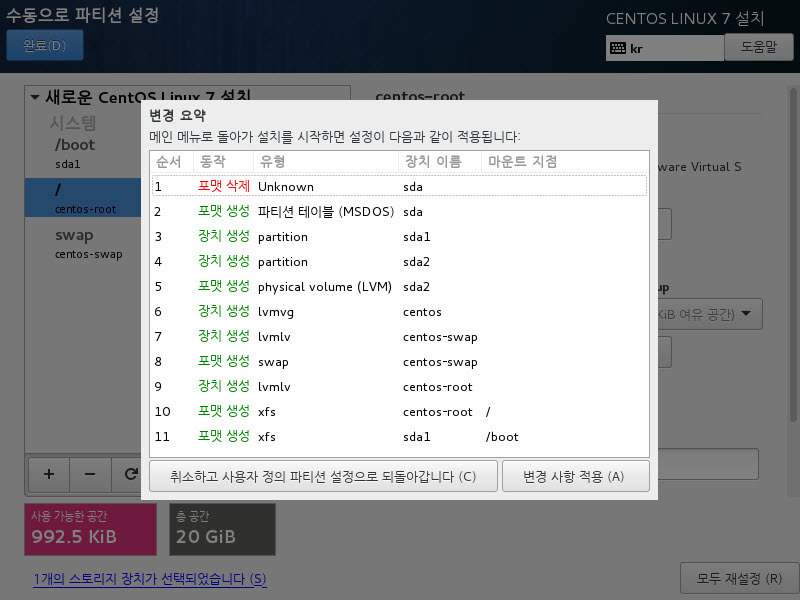
Task: Sort by 동작 column header
Action: [223, 162]
